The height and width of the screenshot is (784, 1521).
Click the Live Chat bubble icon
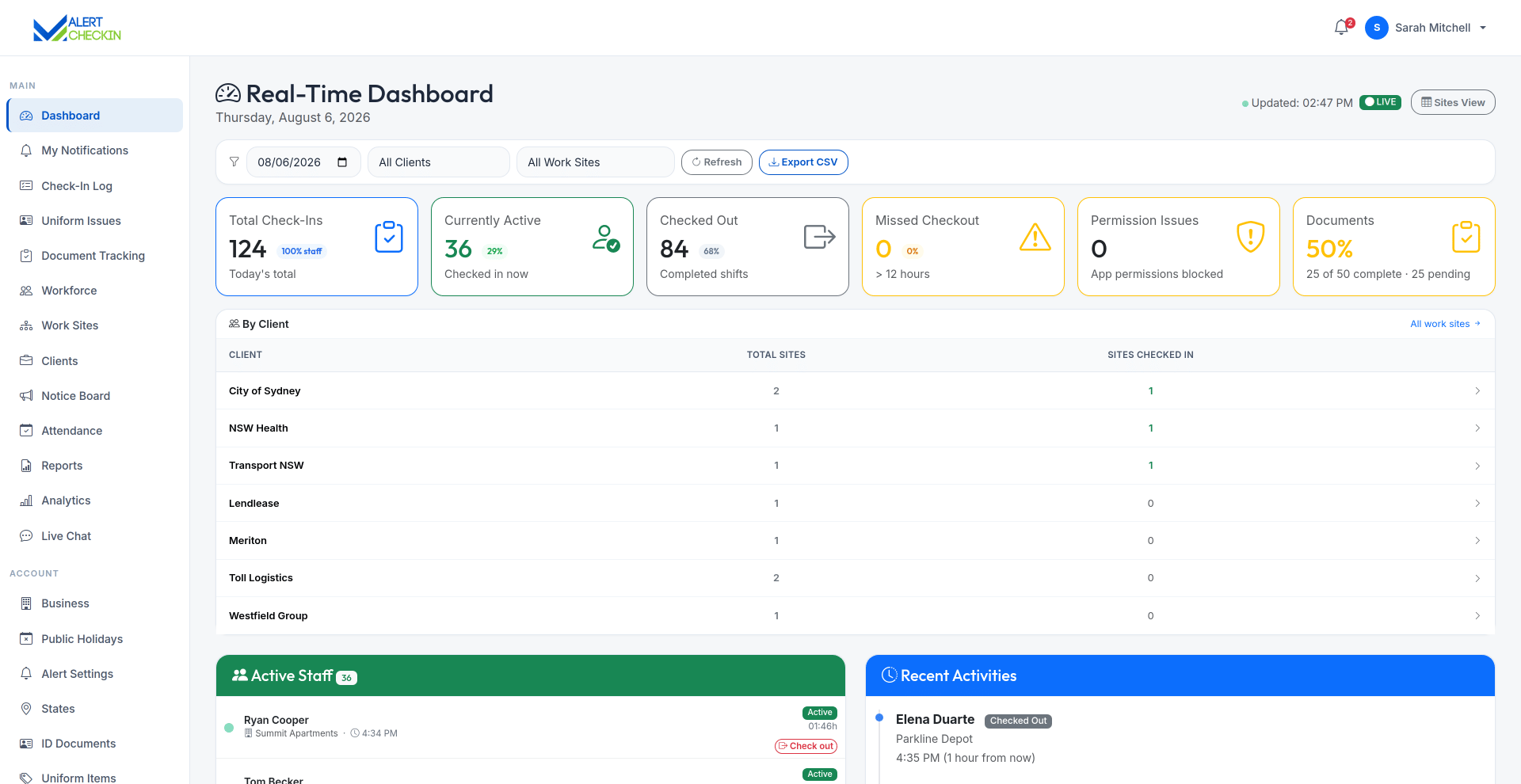pos(26,536)
